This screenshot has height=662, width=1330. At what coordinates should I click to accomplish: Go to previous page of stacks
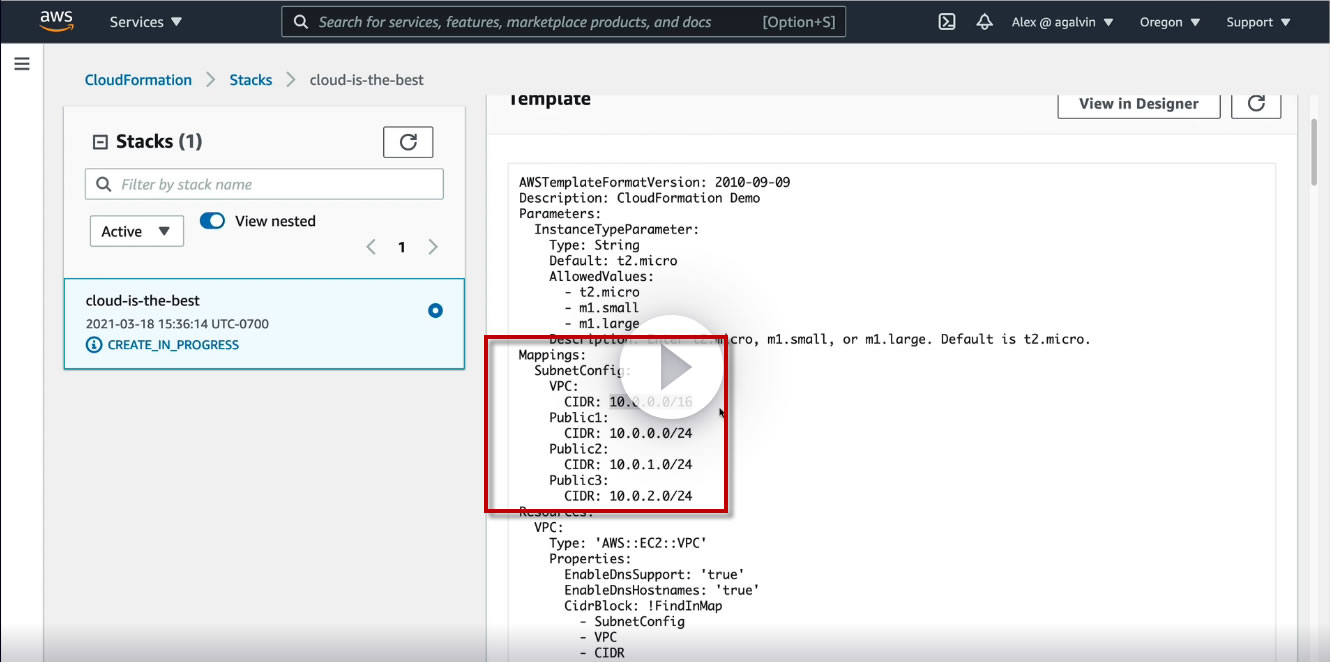[x=371, y=247]
